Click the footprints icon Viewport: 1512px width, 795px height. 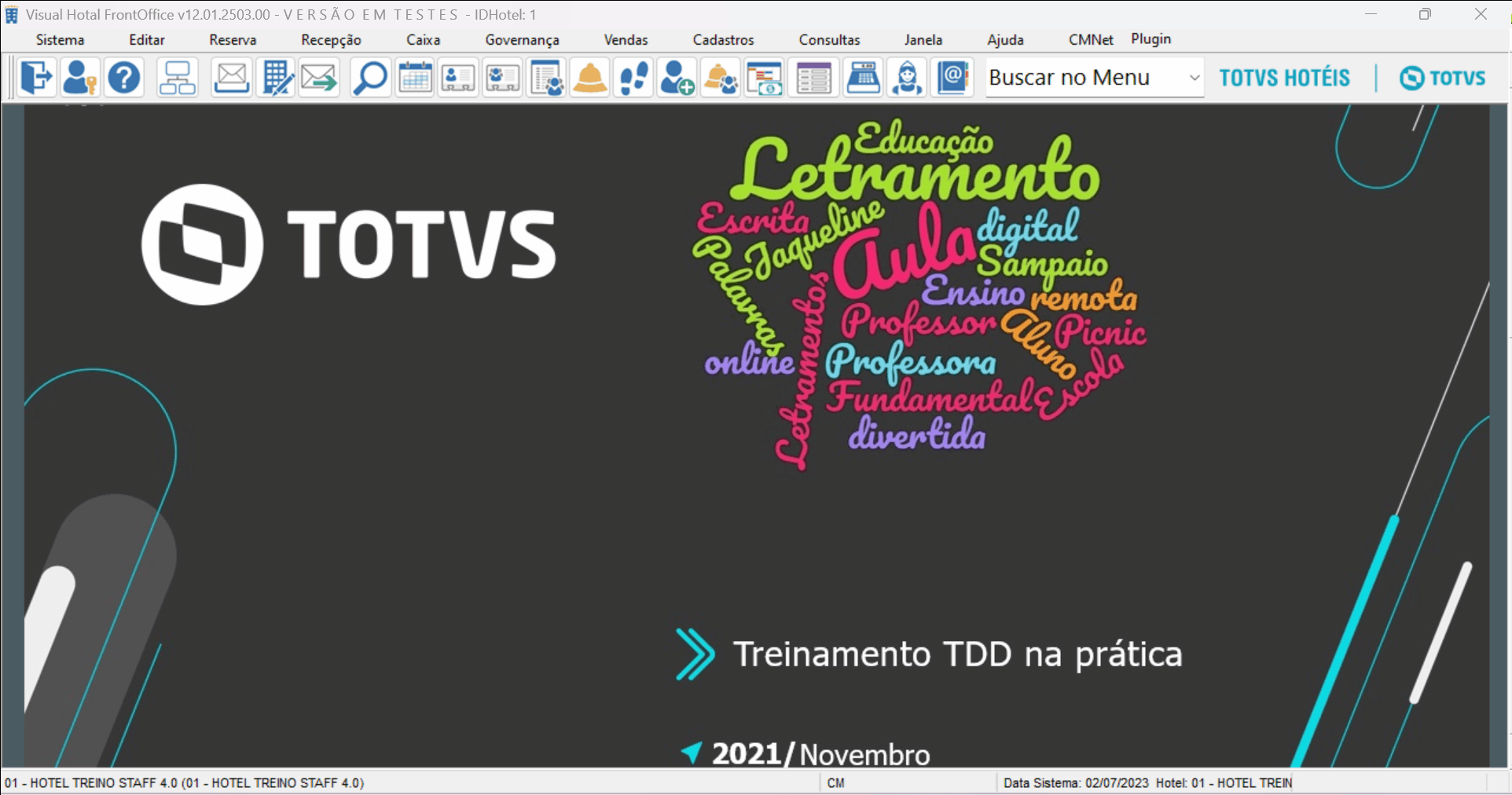pos(633,78)
